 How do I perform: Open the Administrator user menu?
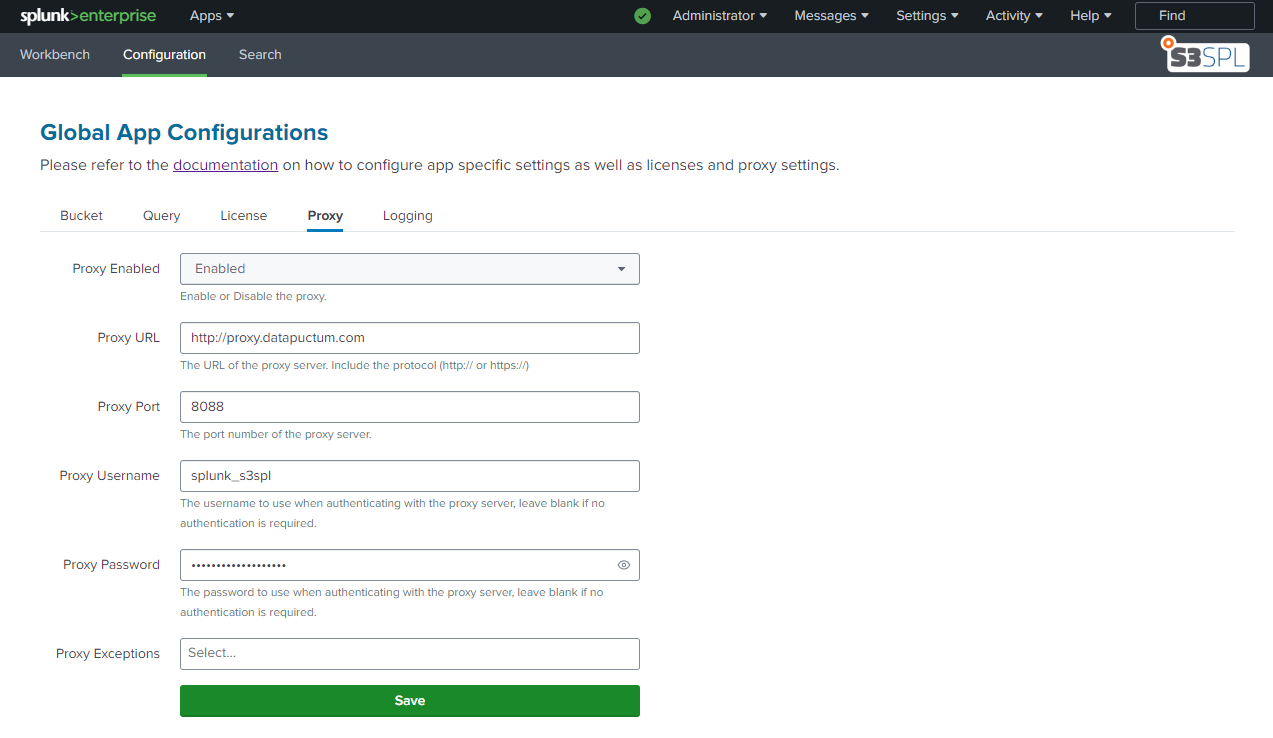tap(719, 16)
